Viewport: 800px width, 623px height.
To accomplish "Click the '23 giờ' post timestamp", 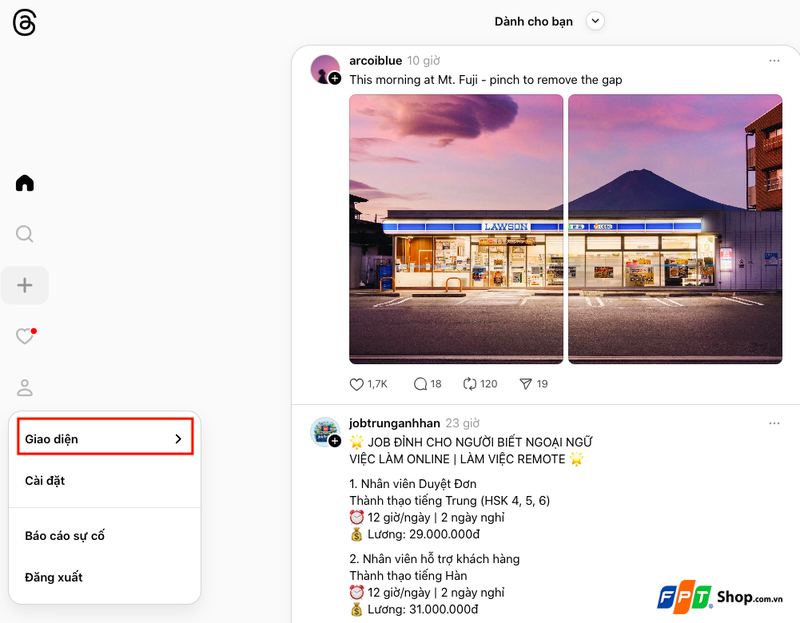I will point(462,423).
